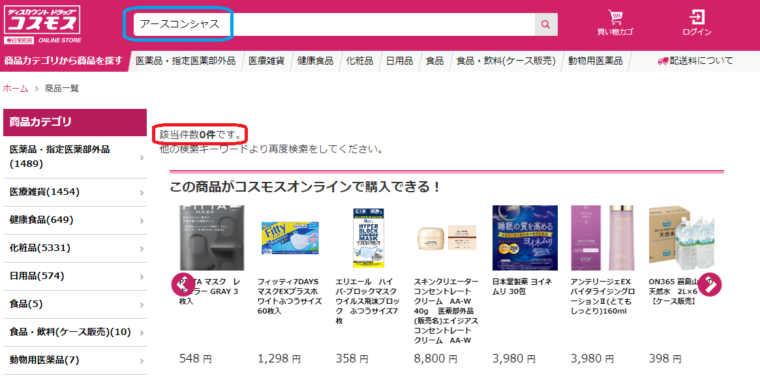The width and height of the screenshot is (760, 382).
Task: Click the スキンクリエーター コンセントレートクリーム title
Action: pos(446,311)
